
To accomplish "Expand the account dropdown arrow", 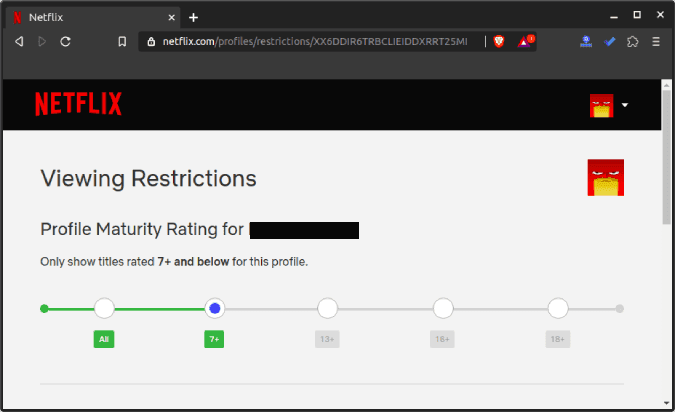I will coord(625,105).
